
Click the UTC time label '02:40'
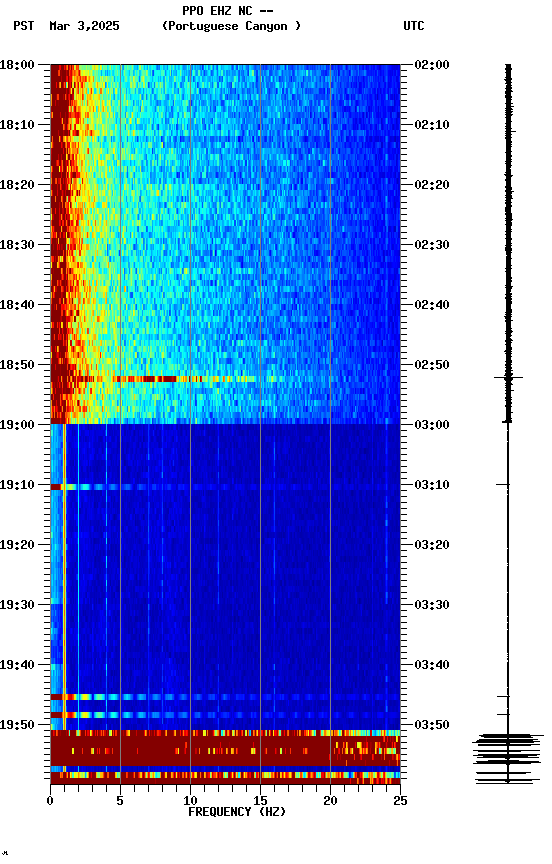click(x=432, y=305)
